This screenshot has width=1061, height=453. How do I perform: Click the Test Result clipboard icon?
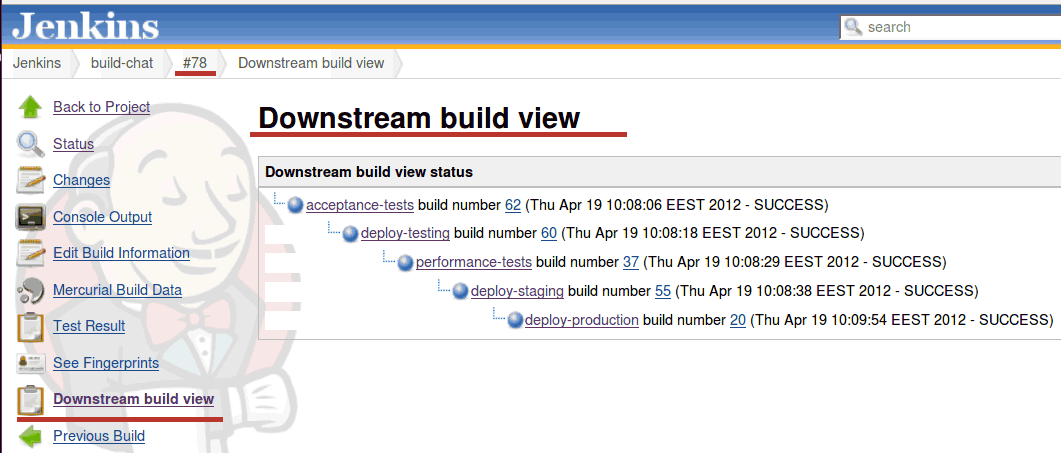pos(30,326)
